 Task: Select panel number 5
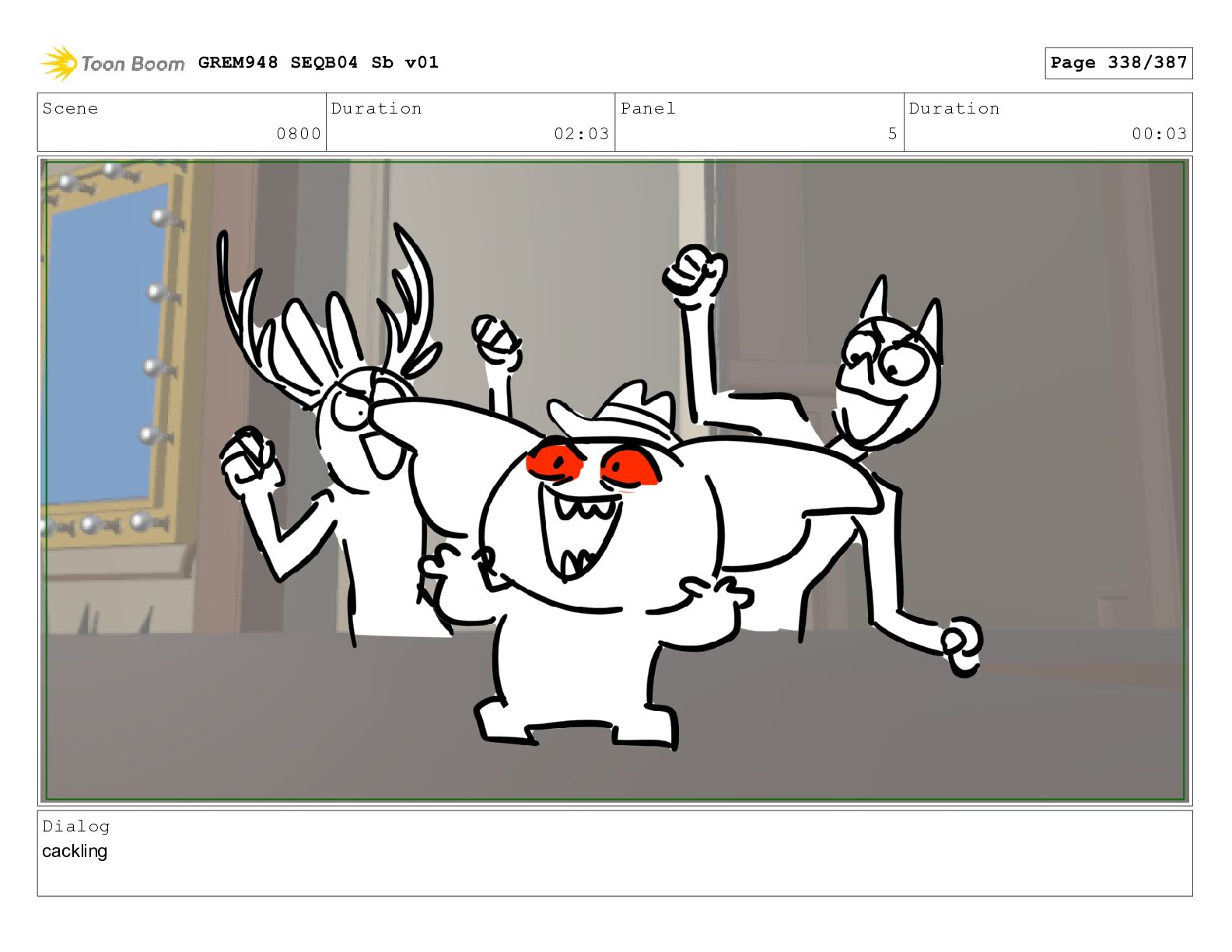pos(892,134)
